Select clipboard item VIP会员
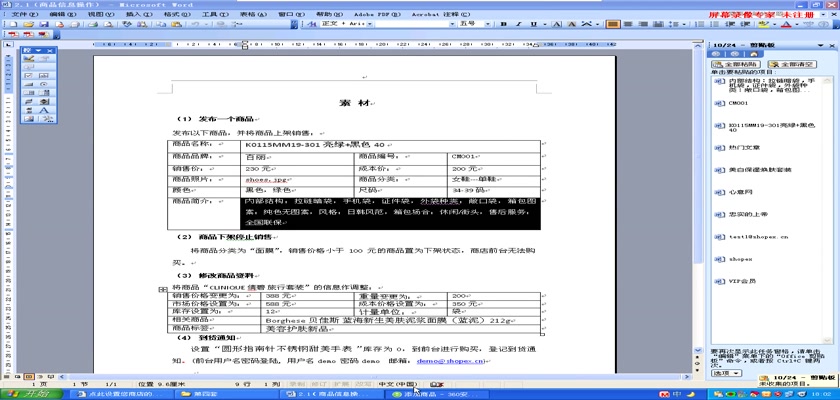The width and height of the screenshot is (840, 400). (x=742, y=281)
